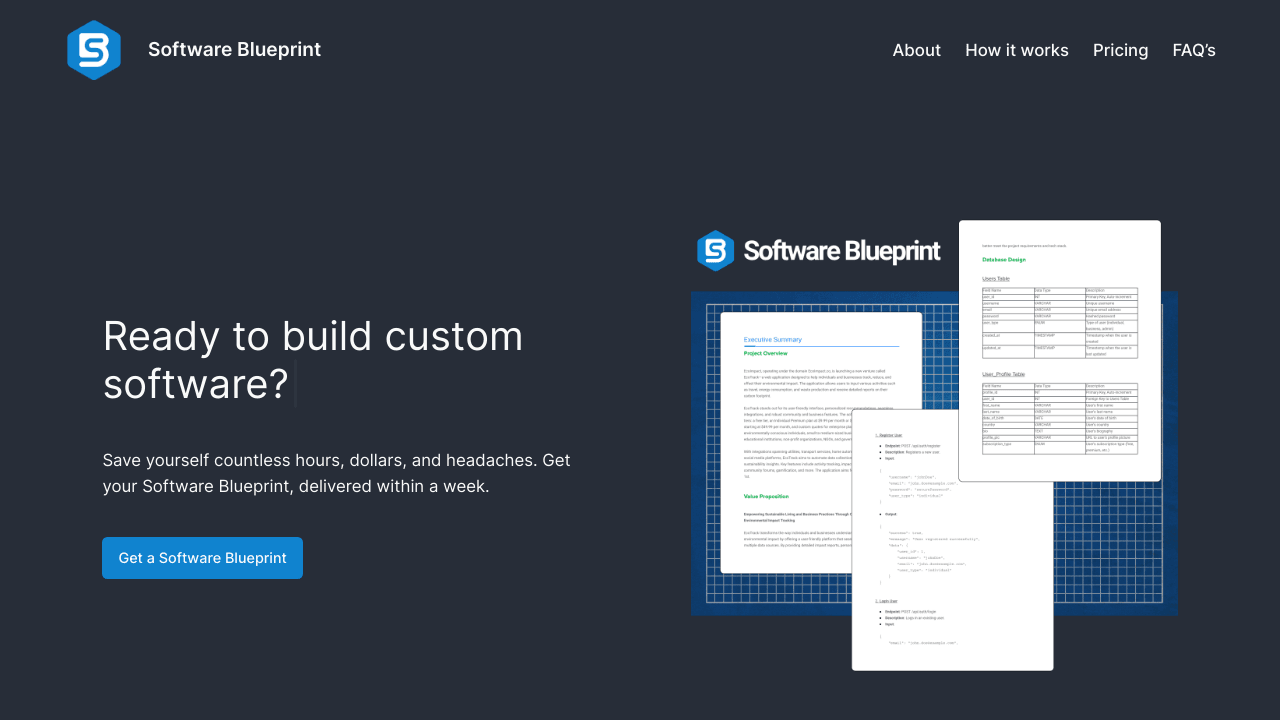Open the Pricing menu item
Image resolution: width=1280 pixels, height=720 pixels.
pyautogui.click(x=1120, y=50)
